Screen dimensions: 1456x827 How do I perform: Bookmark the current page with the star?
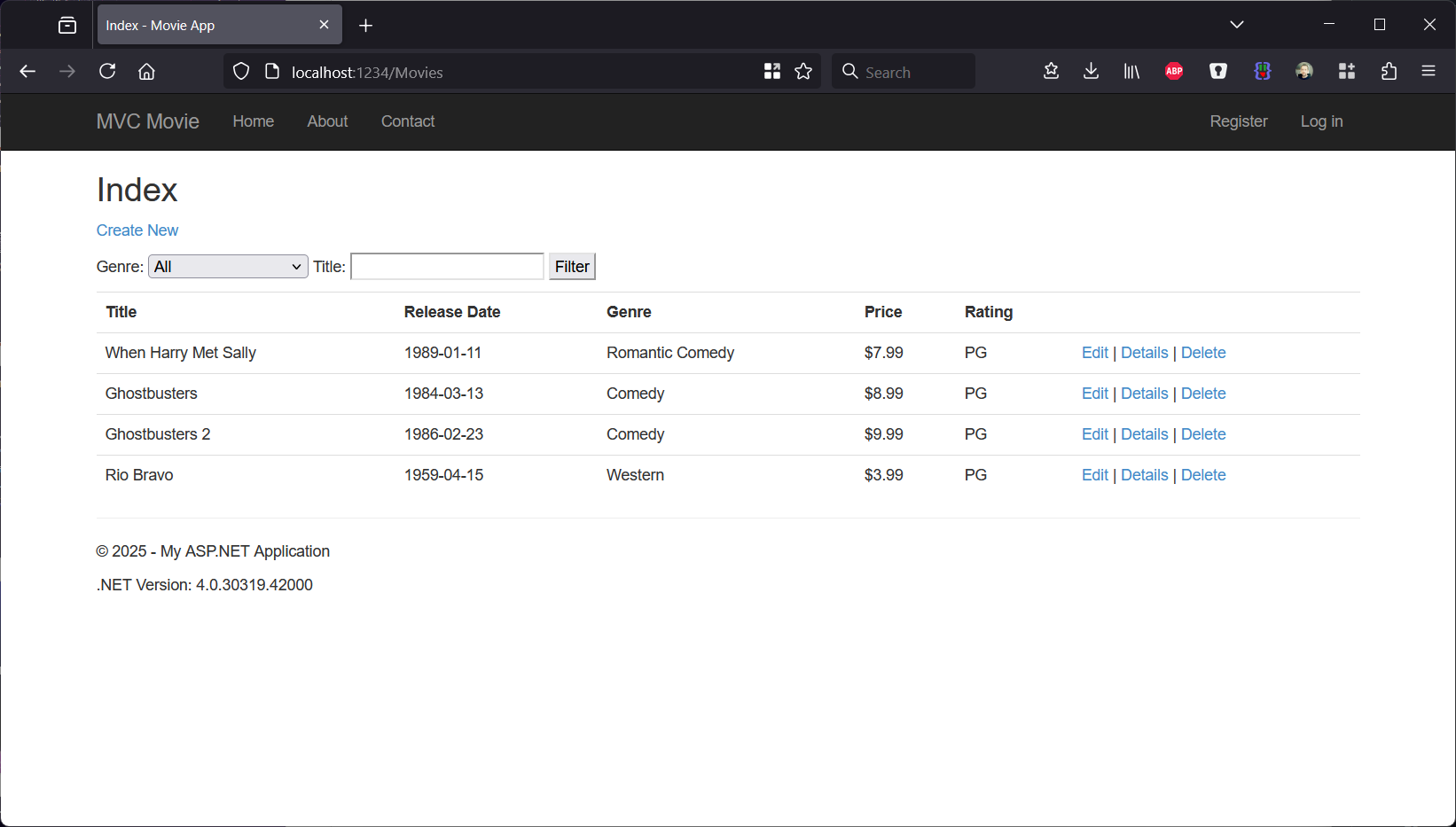tap(803, 72)
